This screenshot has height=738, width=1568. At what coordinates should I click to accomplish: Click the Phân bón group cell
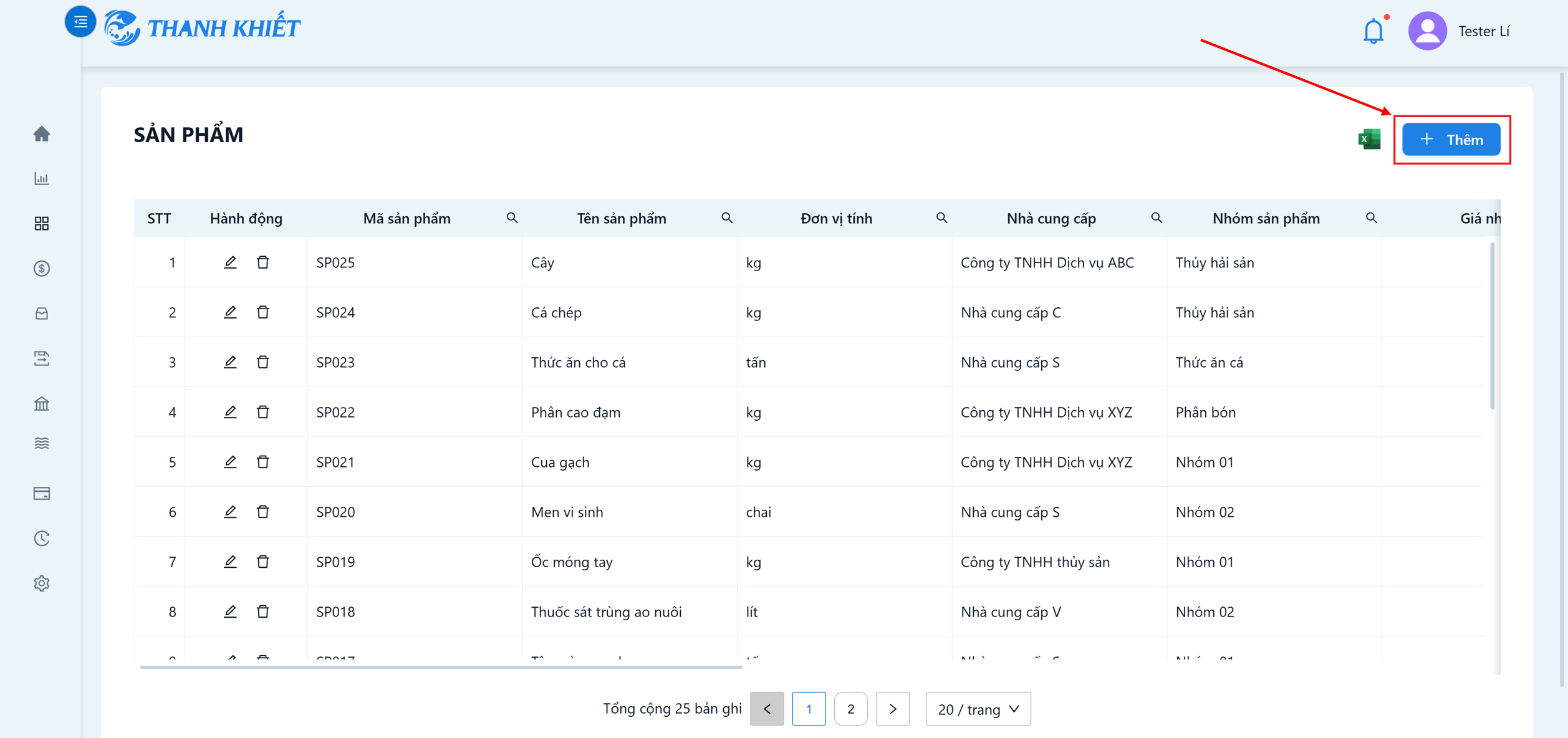[x=1274, y=412]
